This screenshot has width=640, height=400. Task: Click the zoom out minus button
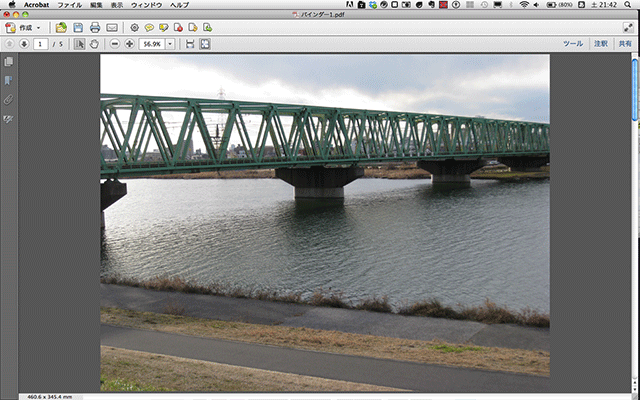(115, 44)
